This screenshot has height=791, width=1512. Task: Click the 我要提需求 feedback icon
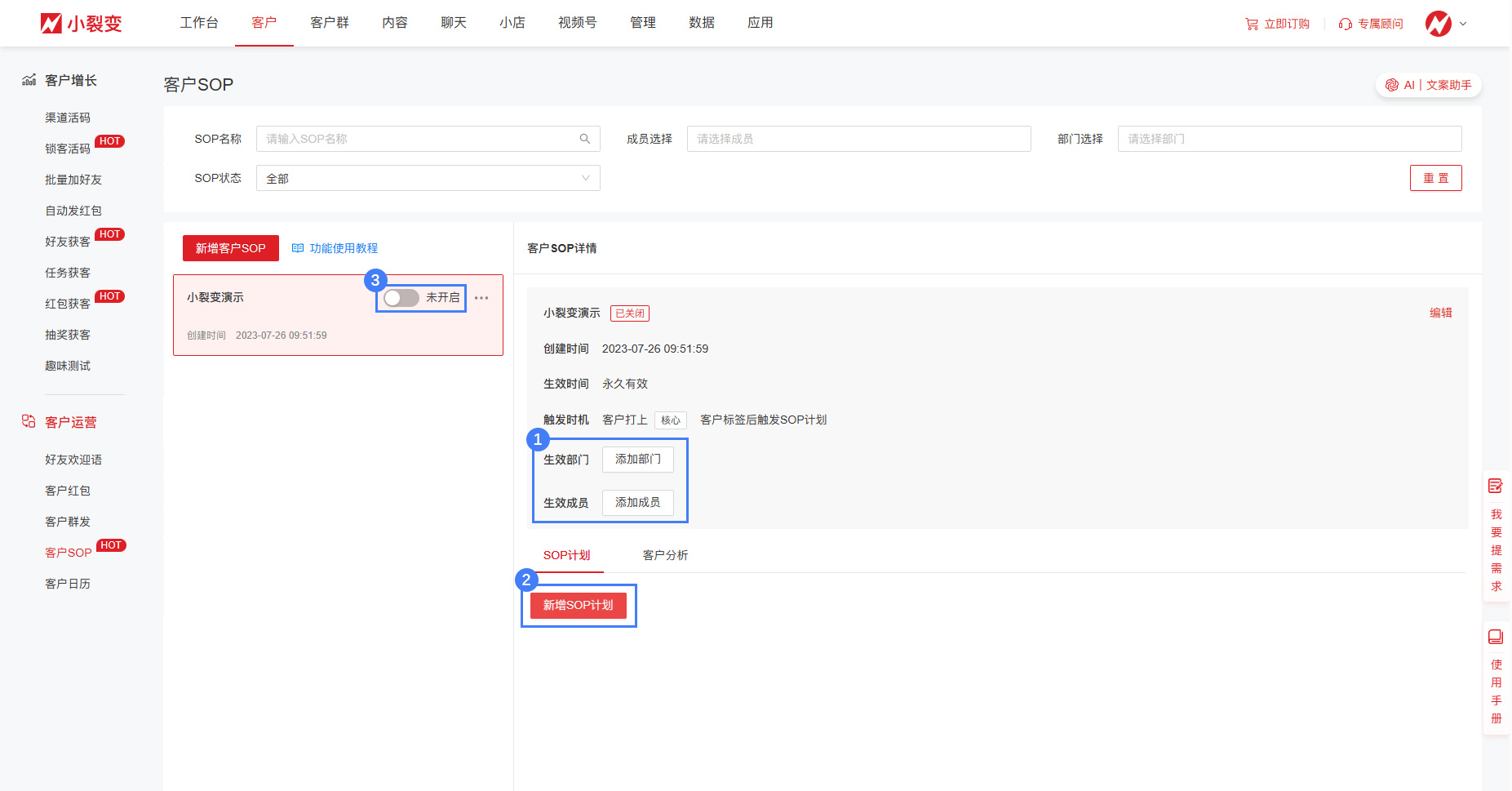[x=1495, y=487]
